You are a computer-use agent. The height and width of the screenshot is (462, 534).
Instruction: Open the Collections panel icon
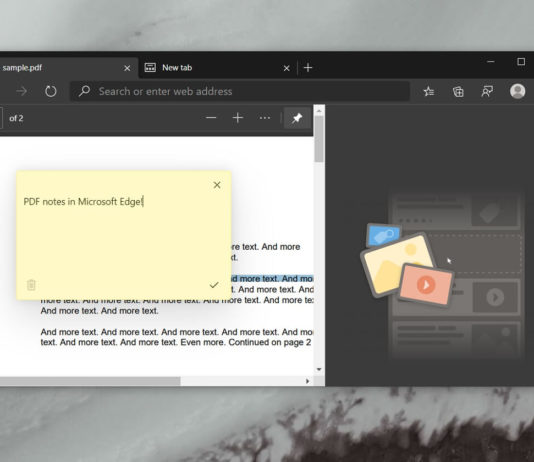(x=458, y=92)
